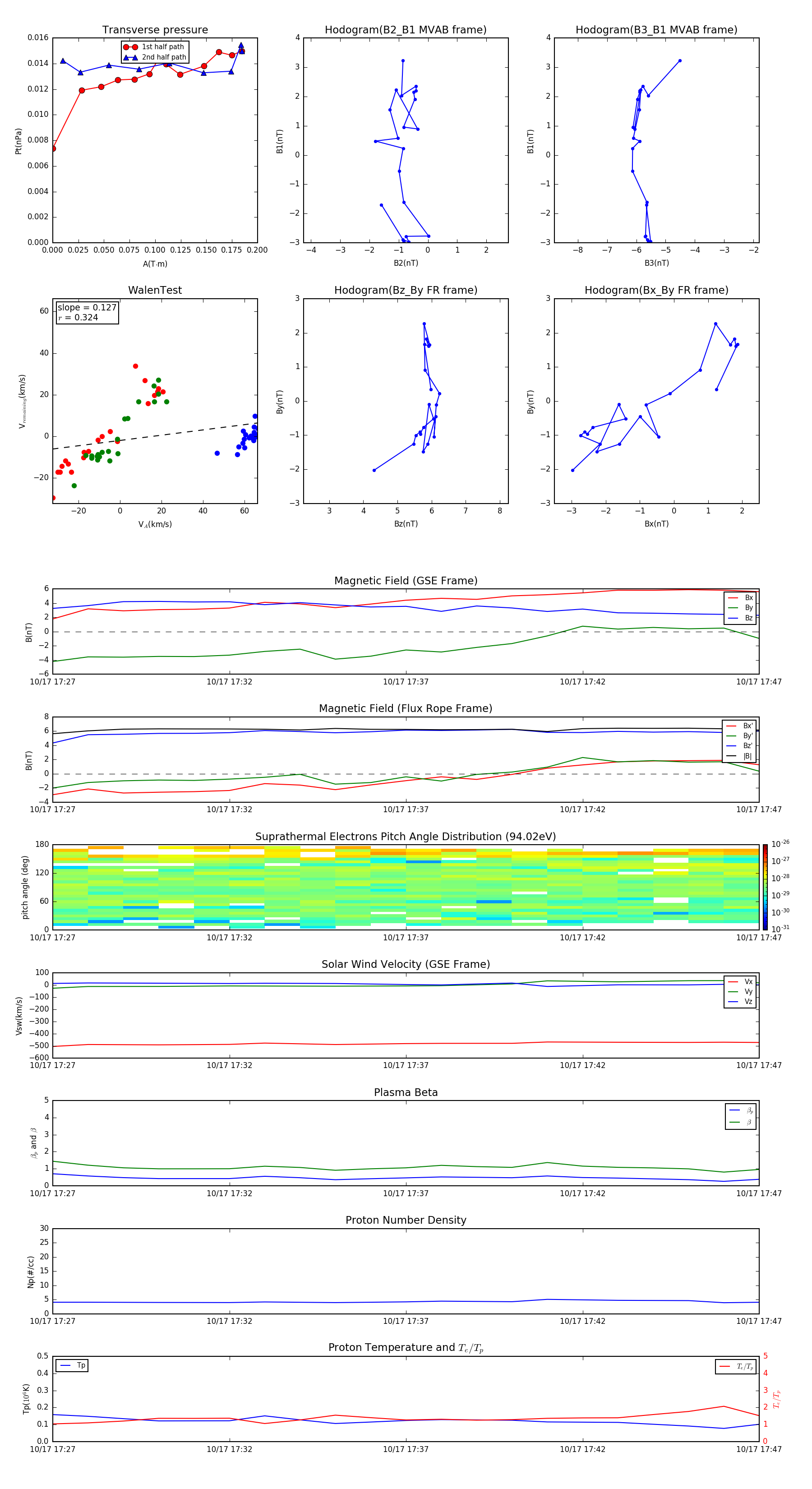Screen dimensions: 812x1489
Task: Click the βp legend entry in Plasma Beta plot
Action: pos(741,1110)
